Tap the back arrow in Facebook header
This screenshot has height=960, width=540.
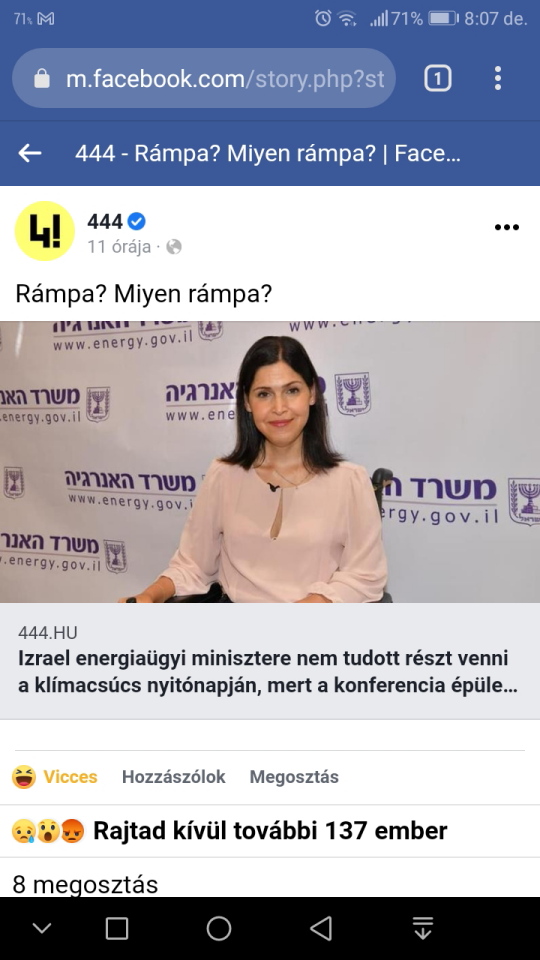coord(29,154)
